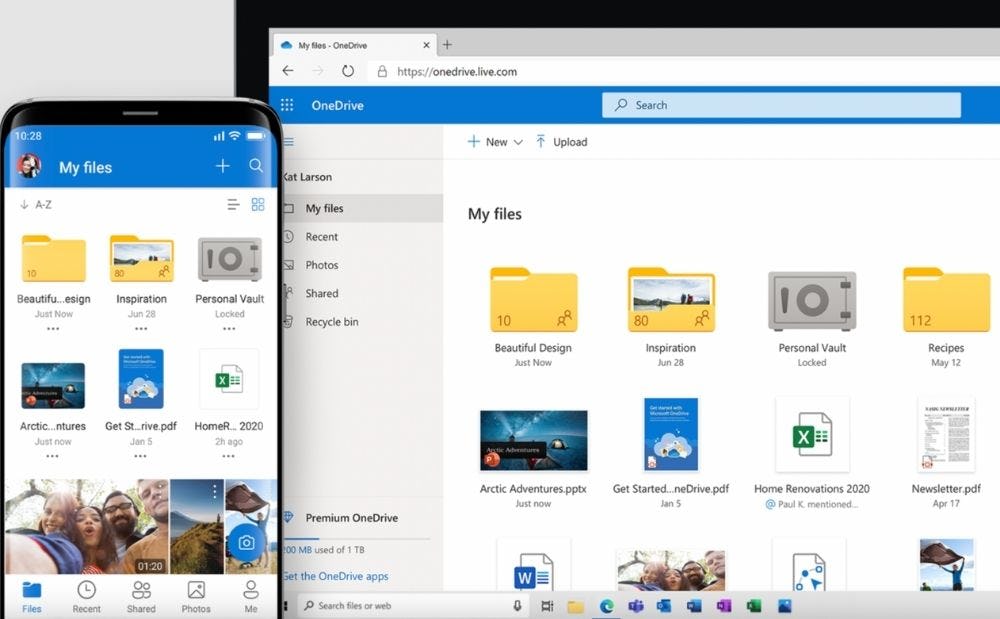The height and width of the screenshot is (619, 1000).
Task: Switch mobile app to grid view layout
Action: click(x=258, y=203)
